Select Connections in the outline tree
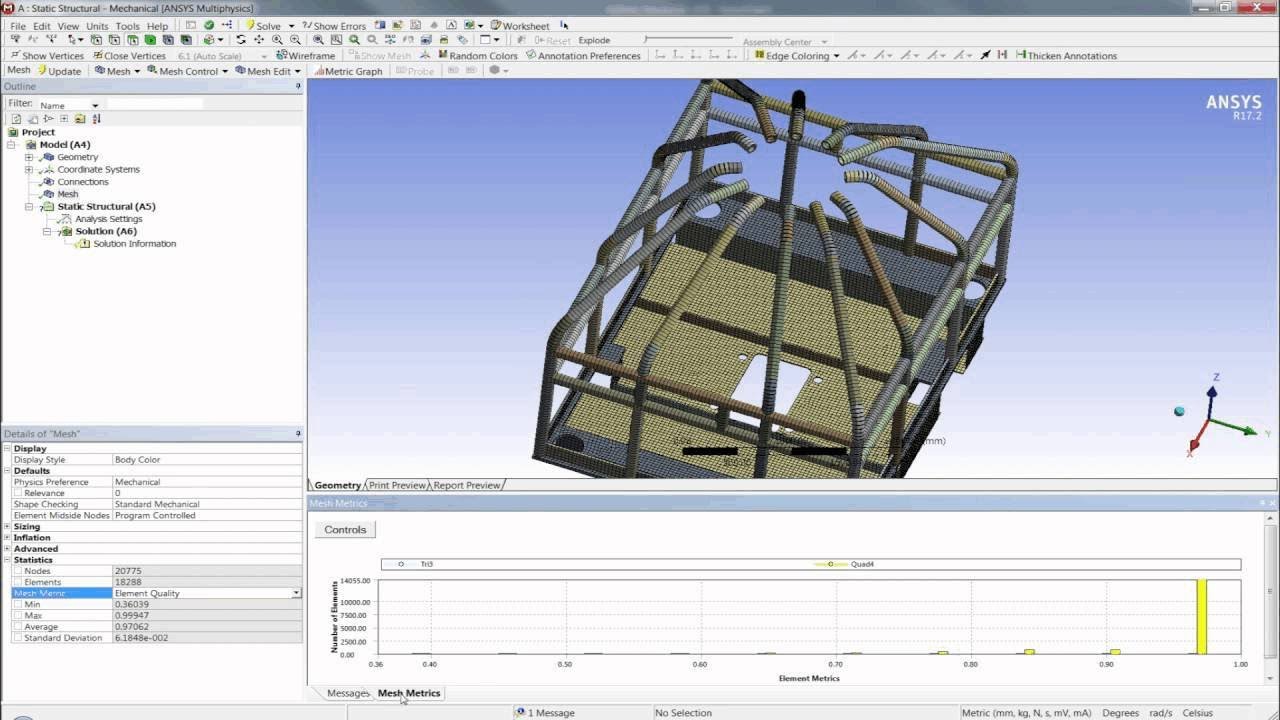The height and width of the screenshot is (720, 1280). (82, 182)
